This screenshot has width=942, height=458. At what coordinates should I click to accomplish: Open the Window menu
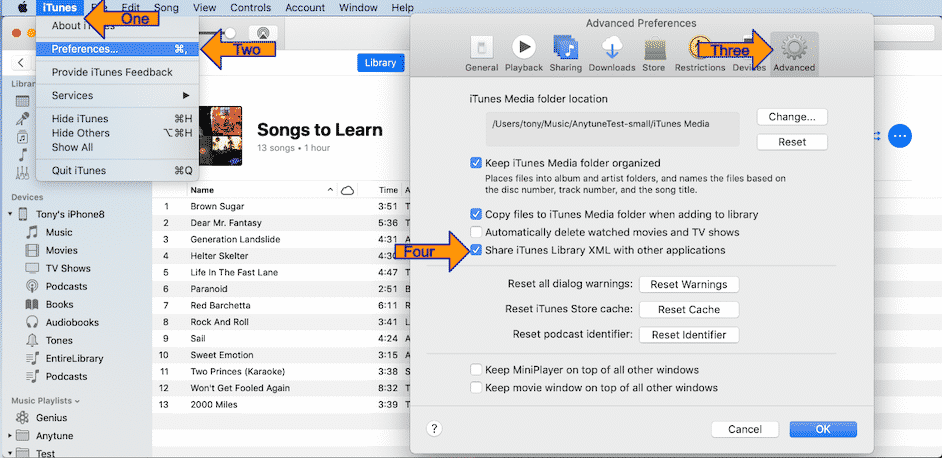358,8
